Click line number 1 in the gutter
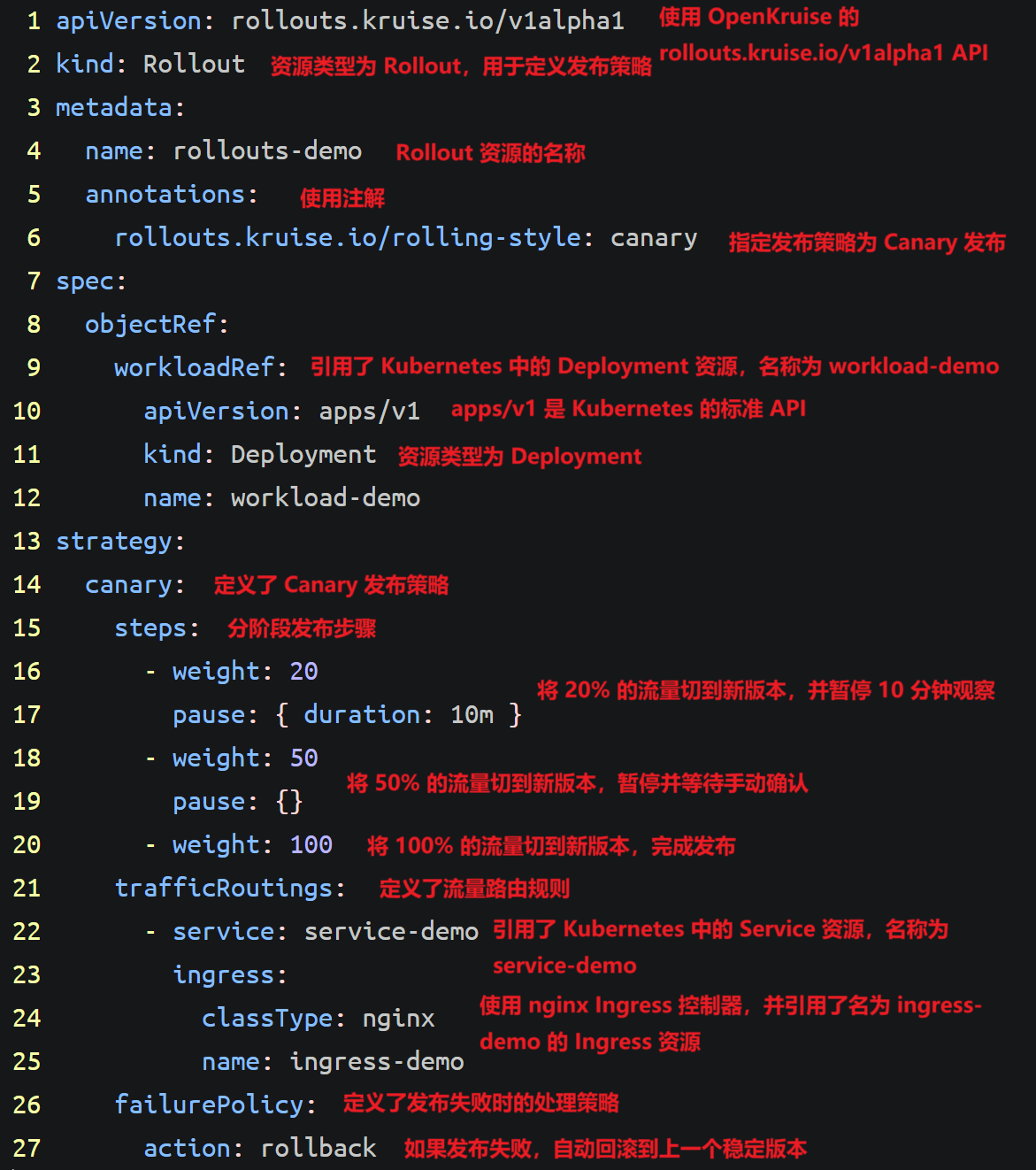Screen dimensions: 1036x1170 34,20
